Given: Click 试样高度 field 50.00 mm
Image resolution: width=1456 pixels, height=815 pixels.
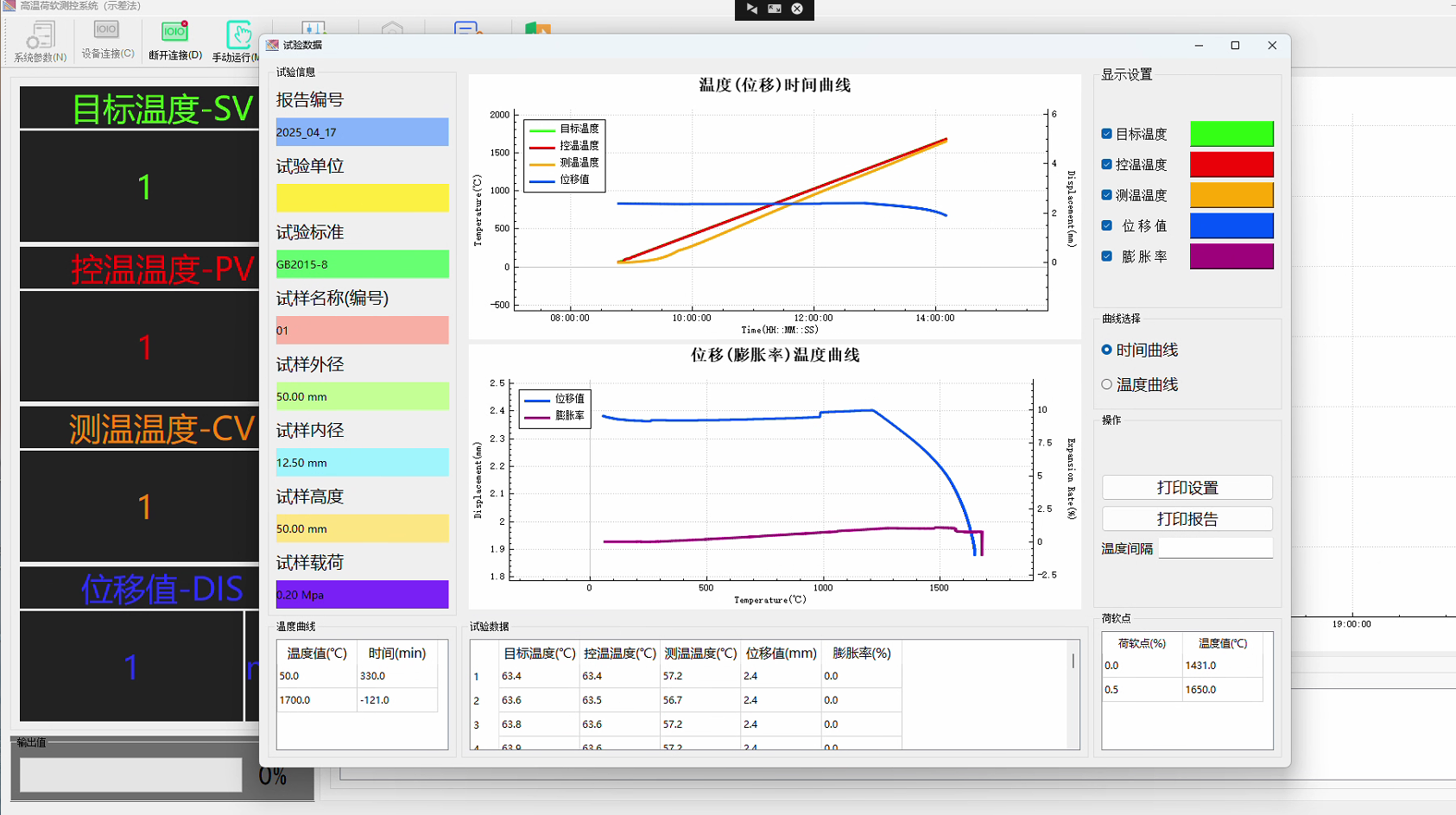Looking at the screenshot, I should click(x=362, y=528).
